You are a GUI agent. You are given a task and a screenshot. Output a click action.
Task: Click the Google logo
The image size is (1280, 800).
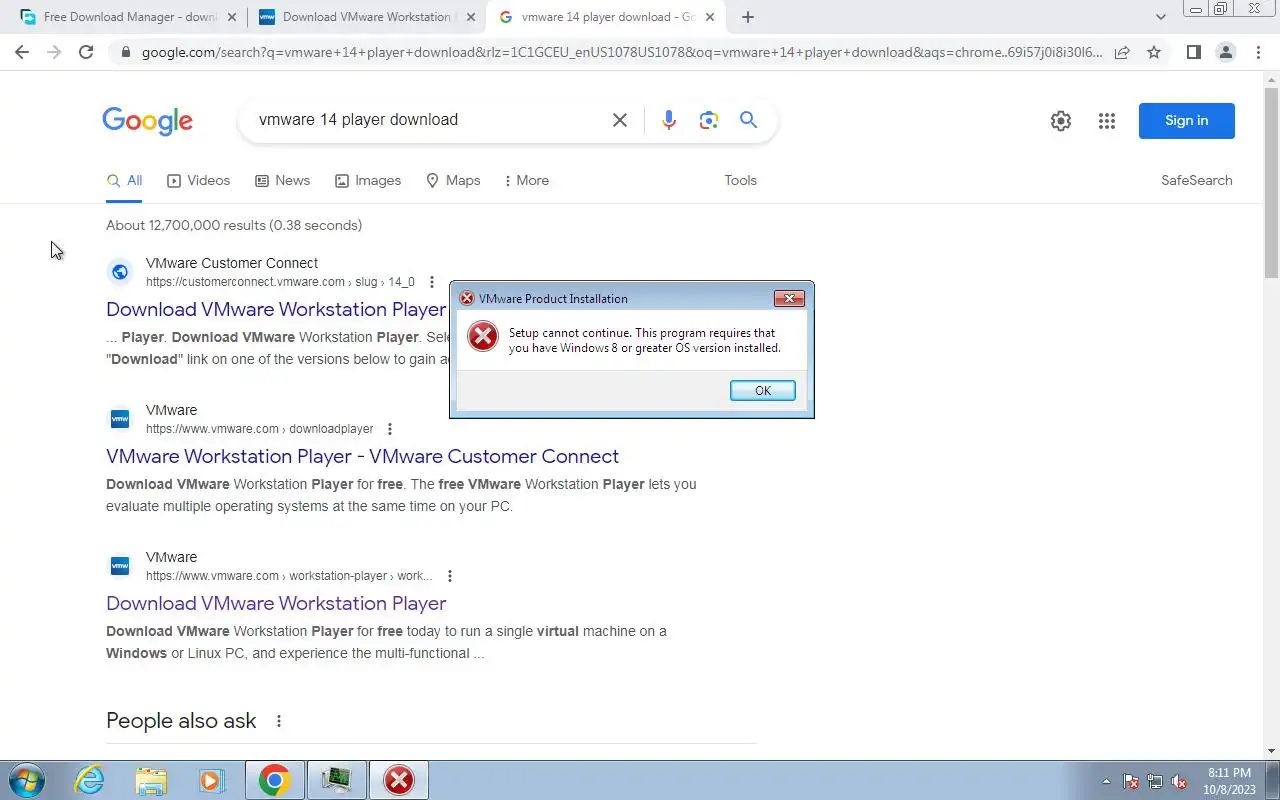(147, 121)
